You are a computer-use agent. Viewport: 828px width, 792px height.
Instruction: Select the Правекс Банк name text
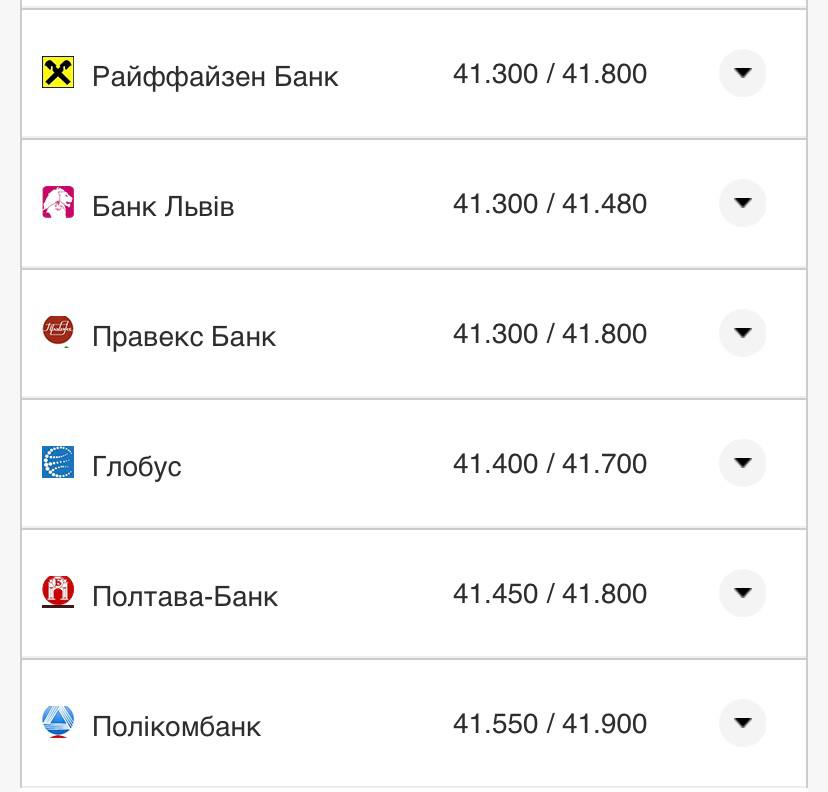(184, 336)
